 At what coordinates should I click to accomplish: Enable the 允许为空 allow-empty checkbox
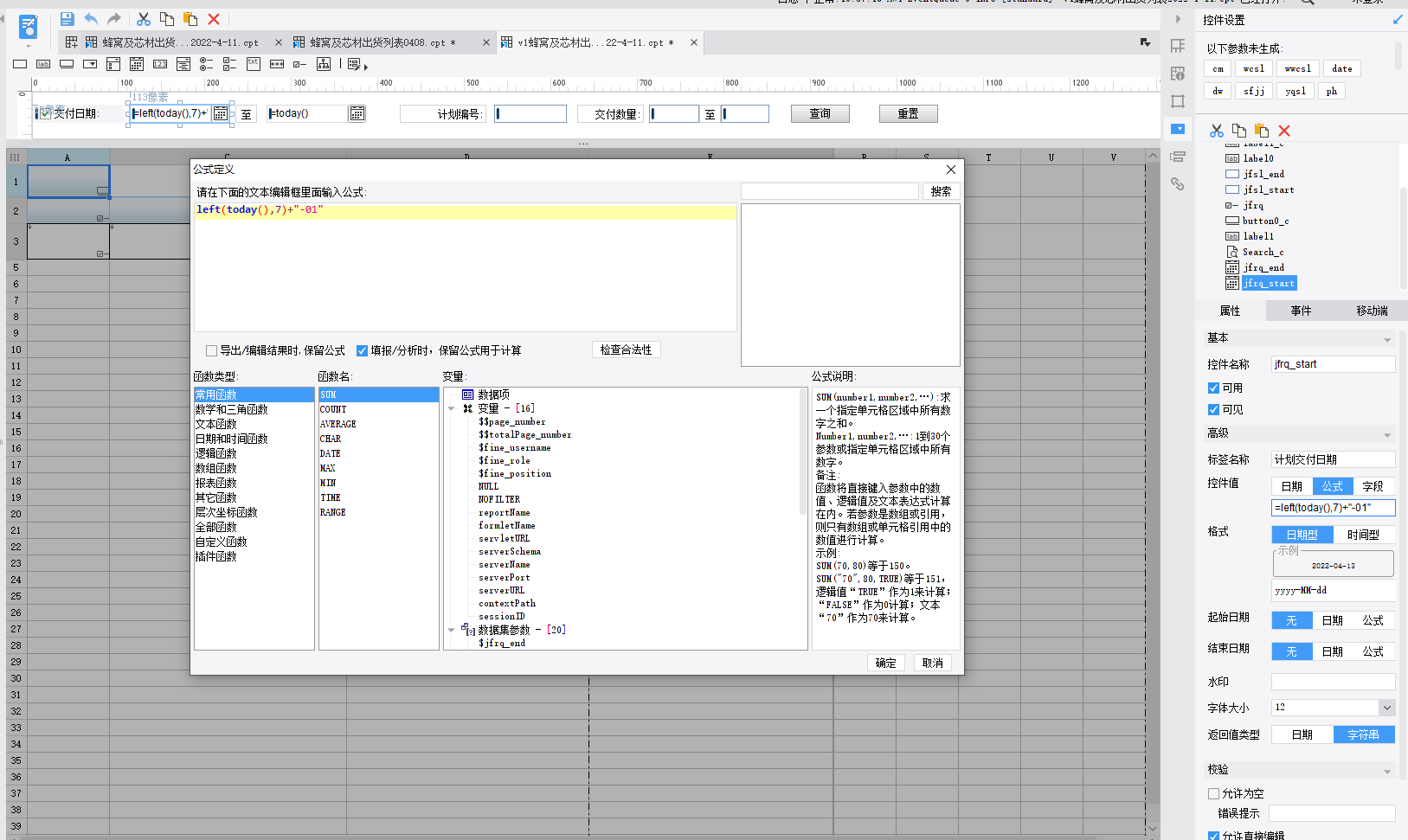click(x=1213, y=793)
